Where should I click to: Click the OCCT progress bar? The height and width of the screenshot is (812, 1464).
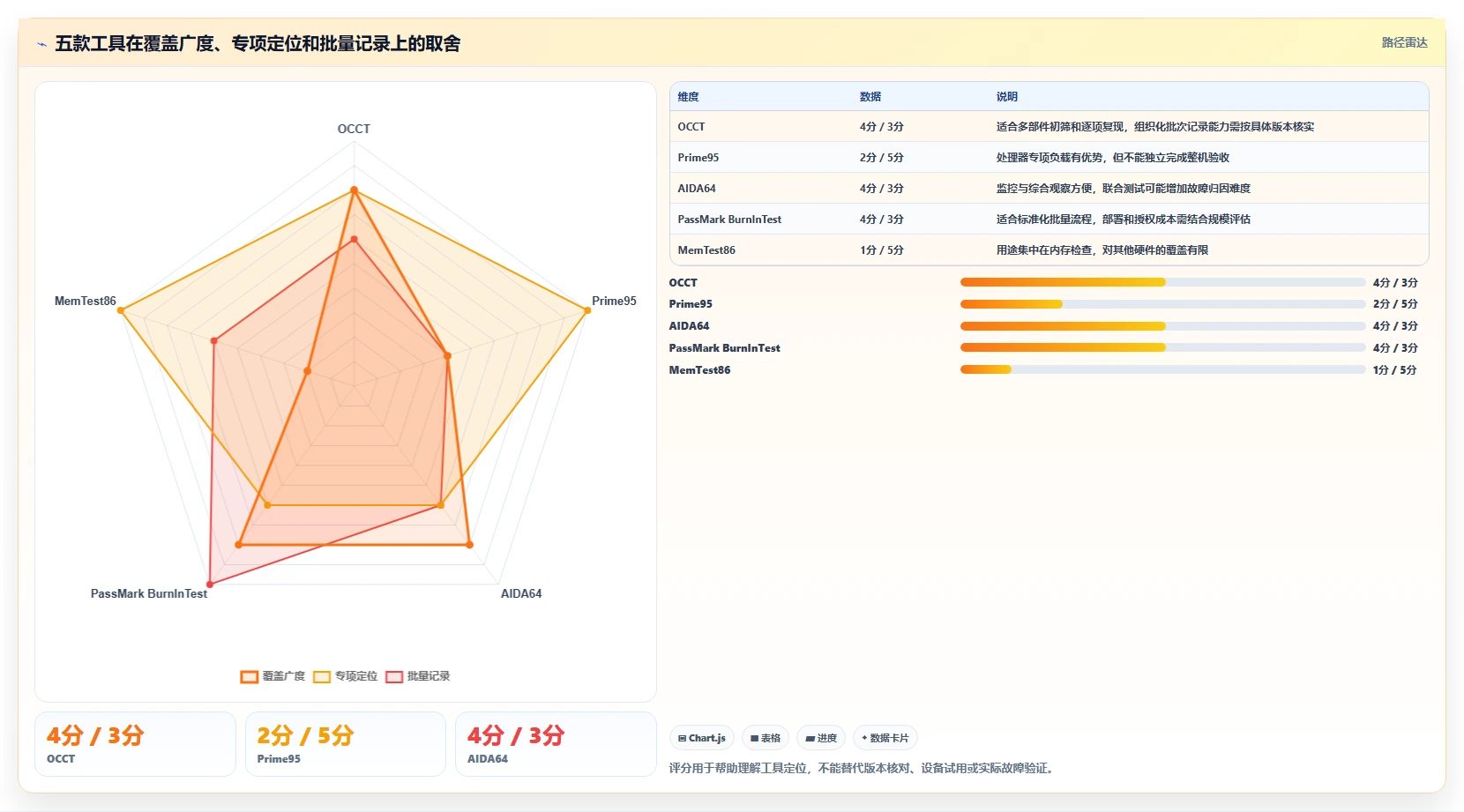[1162, 282]
